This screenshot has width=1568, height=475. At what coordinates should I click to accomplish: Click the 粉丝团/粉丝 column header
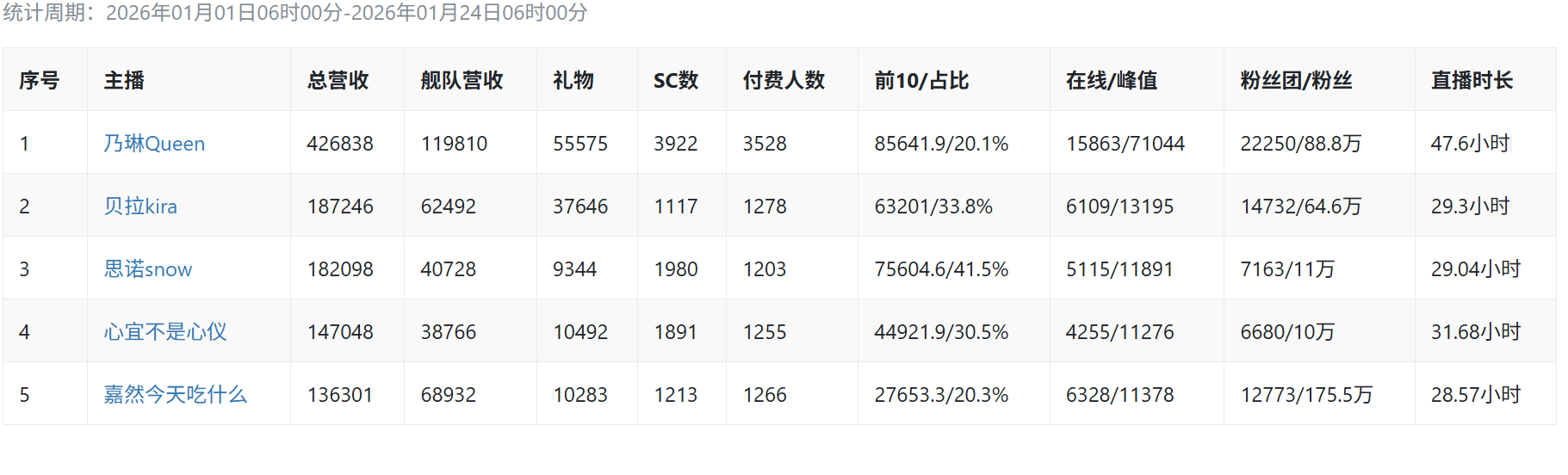1296,81
